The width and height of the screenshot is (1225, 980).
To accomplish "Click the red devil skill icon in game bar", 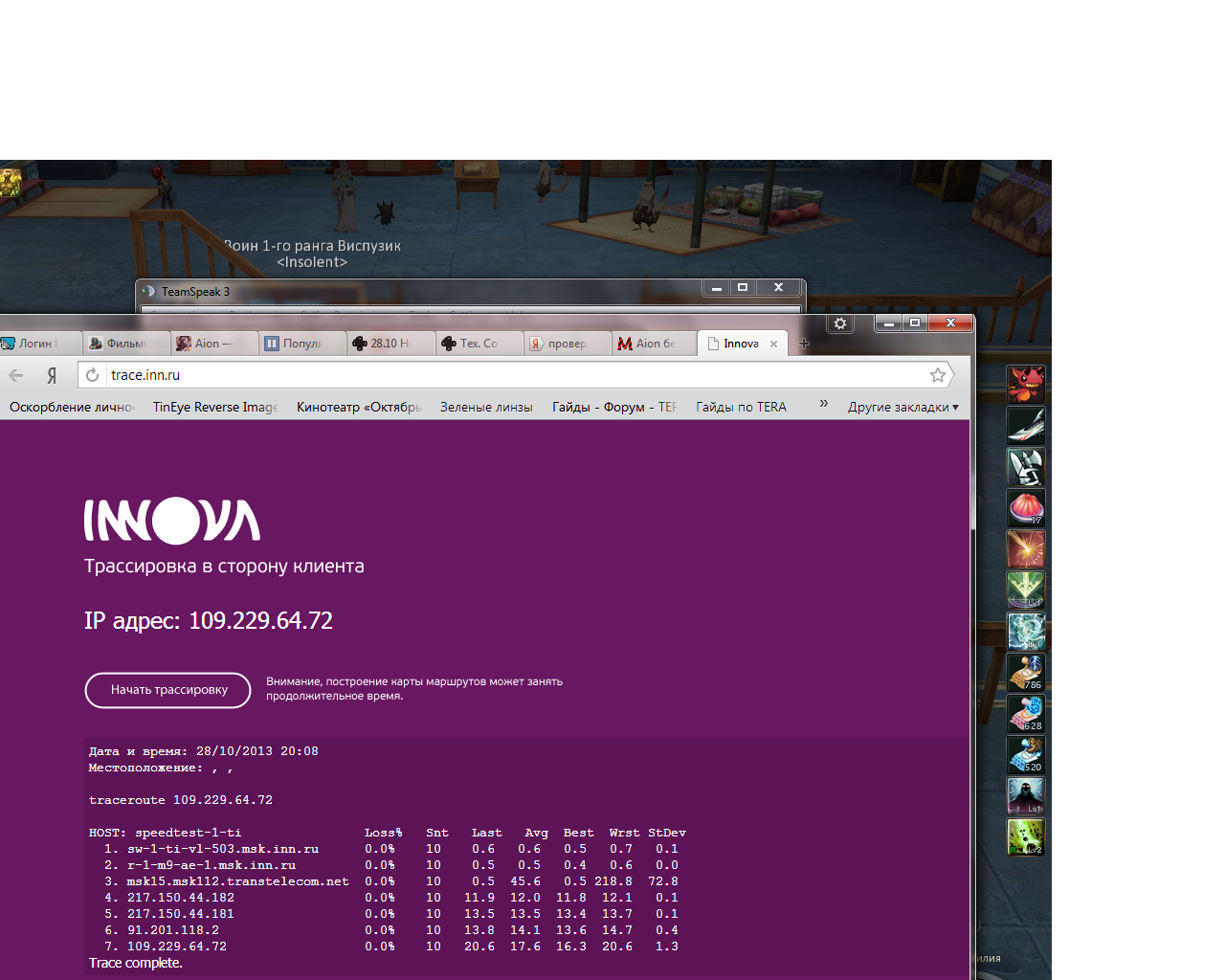I will pyautogui.click(x=1026, y=384).
